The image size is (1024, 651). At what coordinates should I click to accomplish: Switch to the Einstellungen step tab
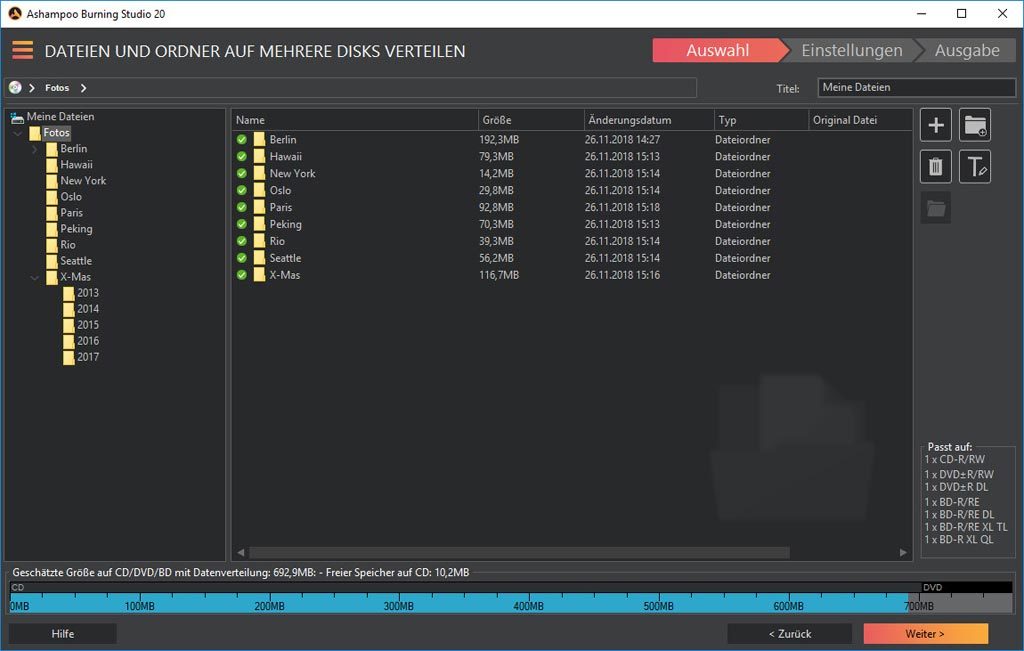point(852,50)
